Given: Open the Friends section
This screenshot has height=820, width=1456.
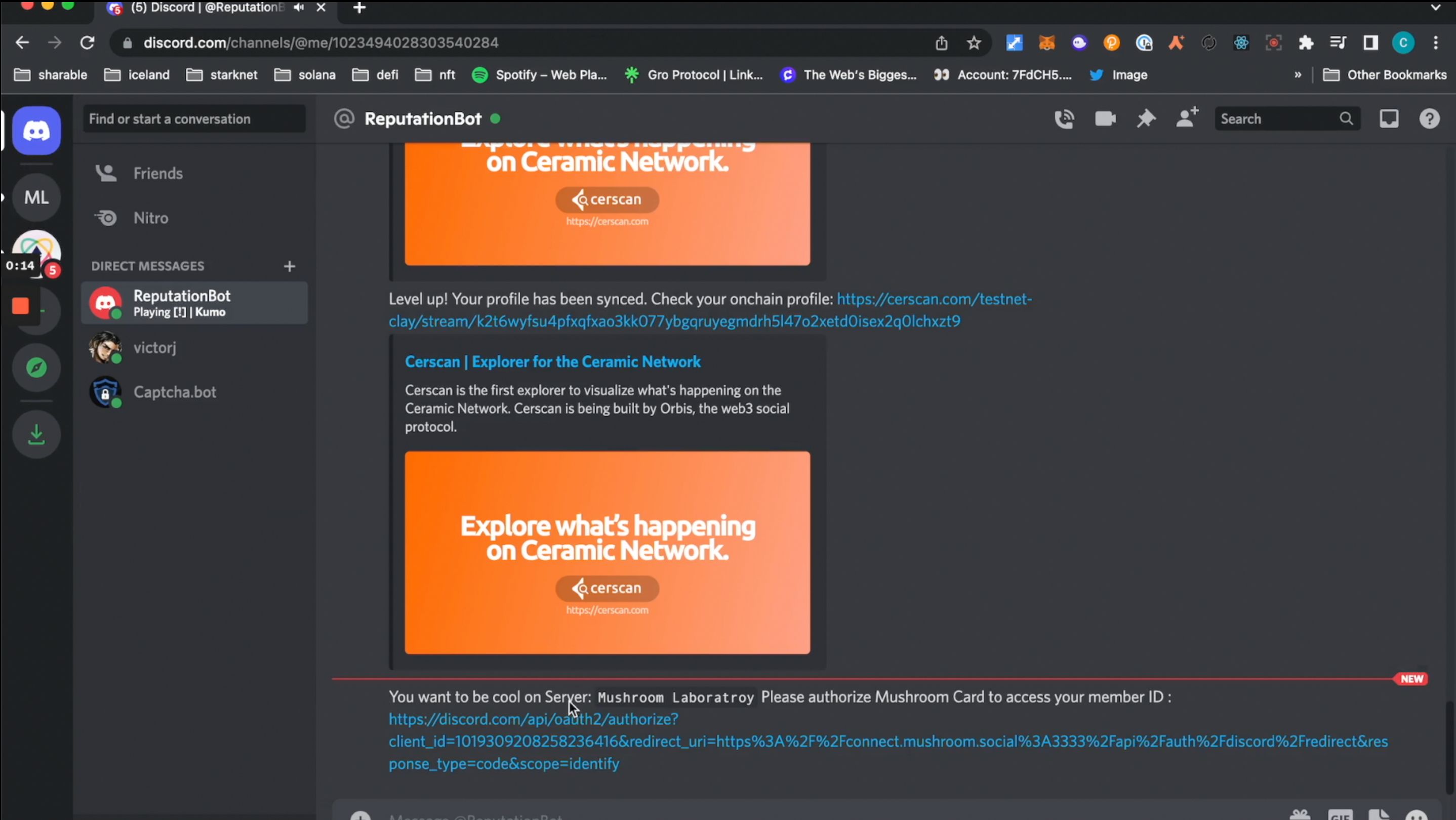Looking at the screenshot, I should click(x=157, y=173).
